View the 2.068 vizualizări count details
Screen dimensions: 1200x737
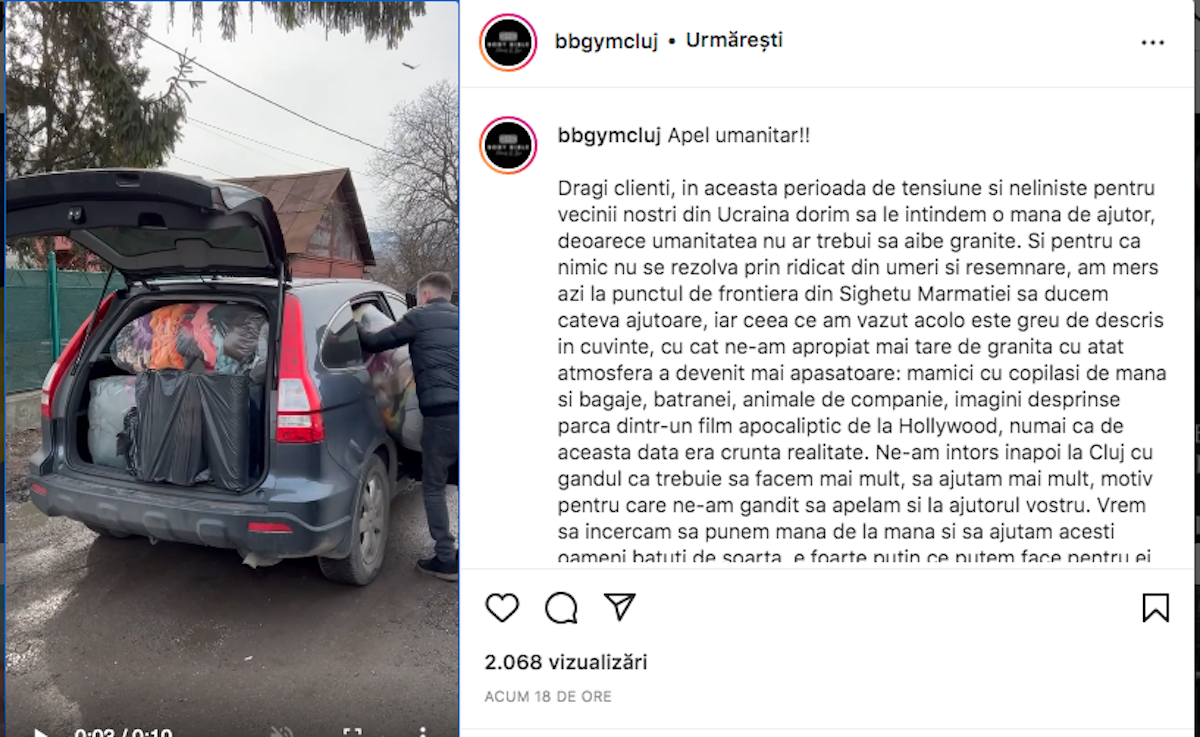(x=566, y=662)
